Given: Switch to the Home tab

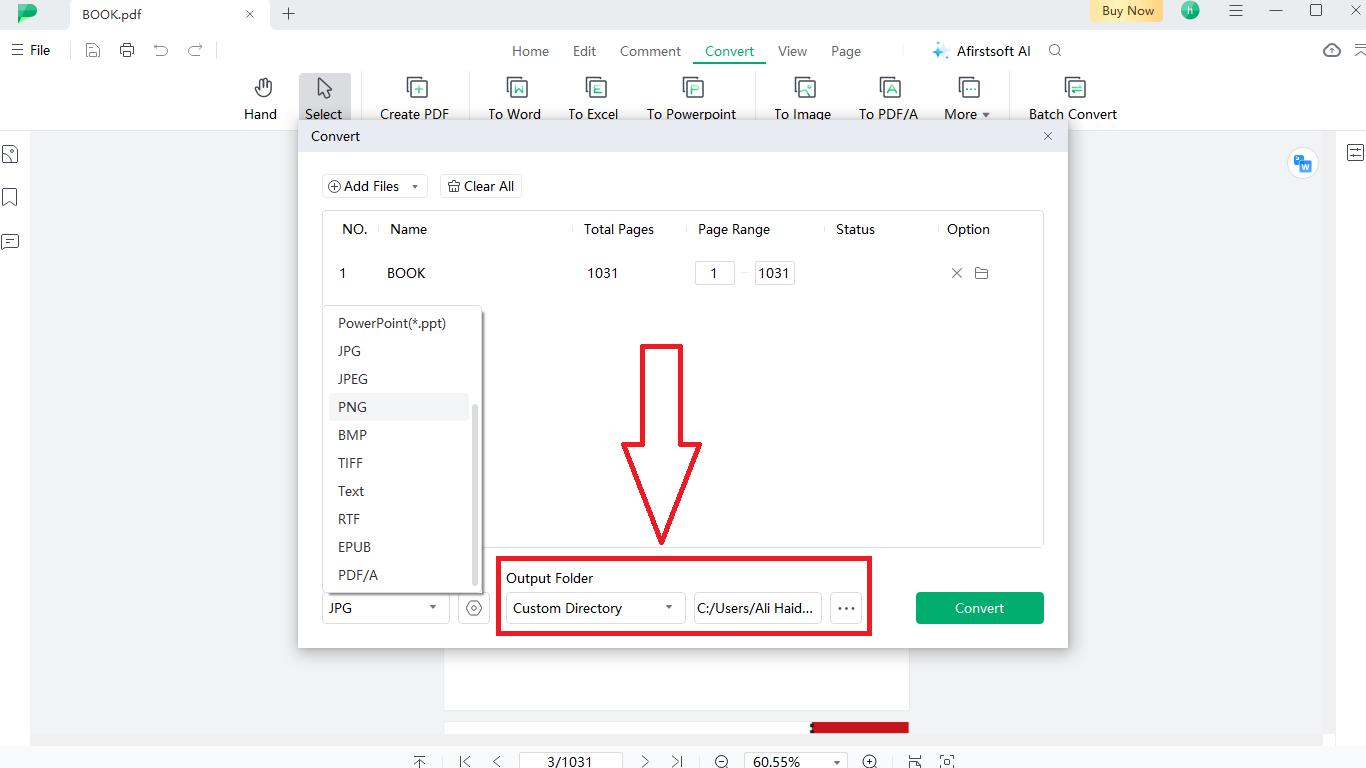Looking at the screenshot, I should click(530, 51).
